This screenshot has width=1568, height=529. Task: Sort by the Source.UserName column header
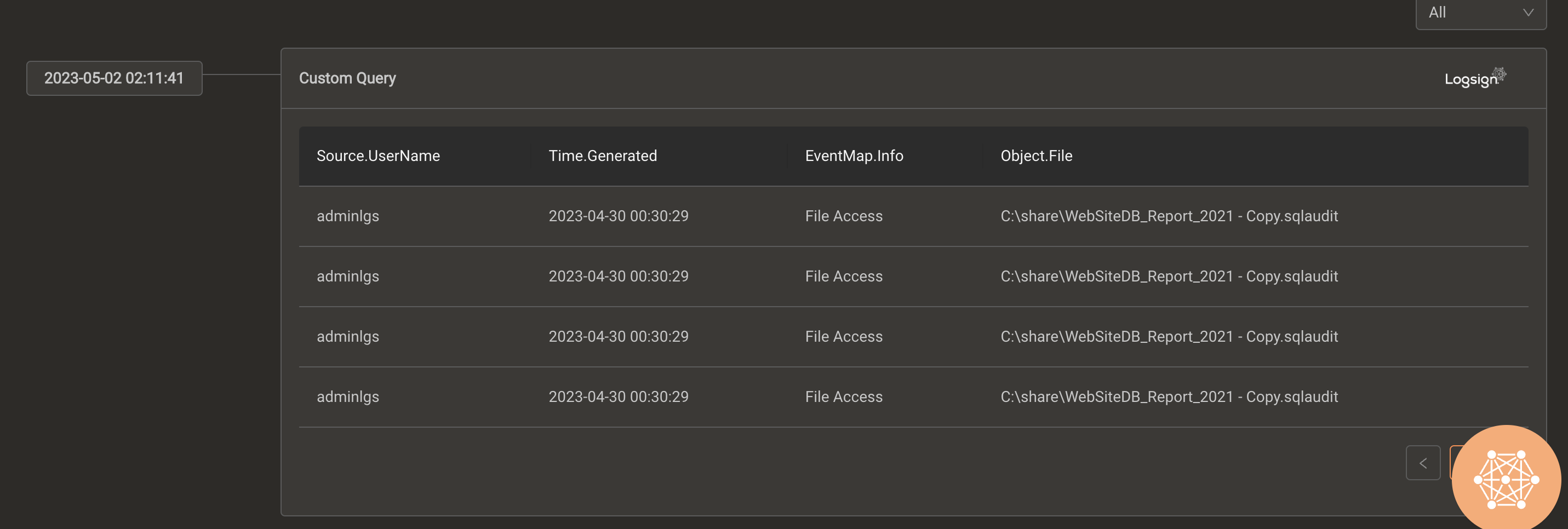pyautogui.click(x=378, y=156)
